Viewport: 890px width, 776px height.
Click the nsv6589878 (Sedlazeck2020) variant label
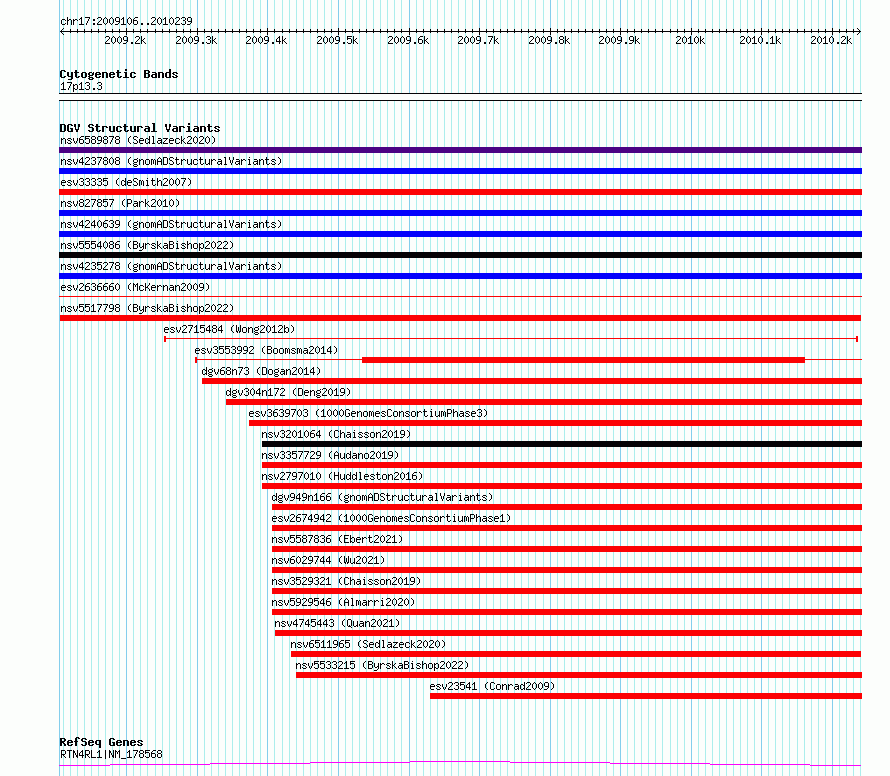coord(138,140)
